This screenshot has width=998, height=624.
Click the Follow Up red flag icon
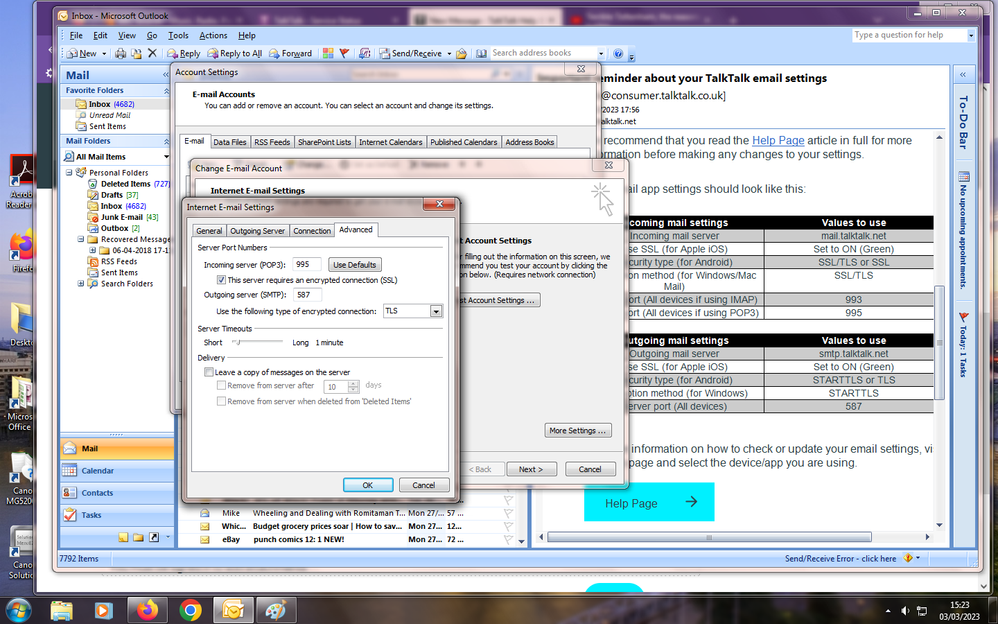pos(344,53)
